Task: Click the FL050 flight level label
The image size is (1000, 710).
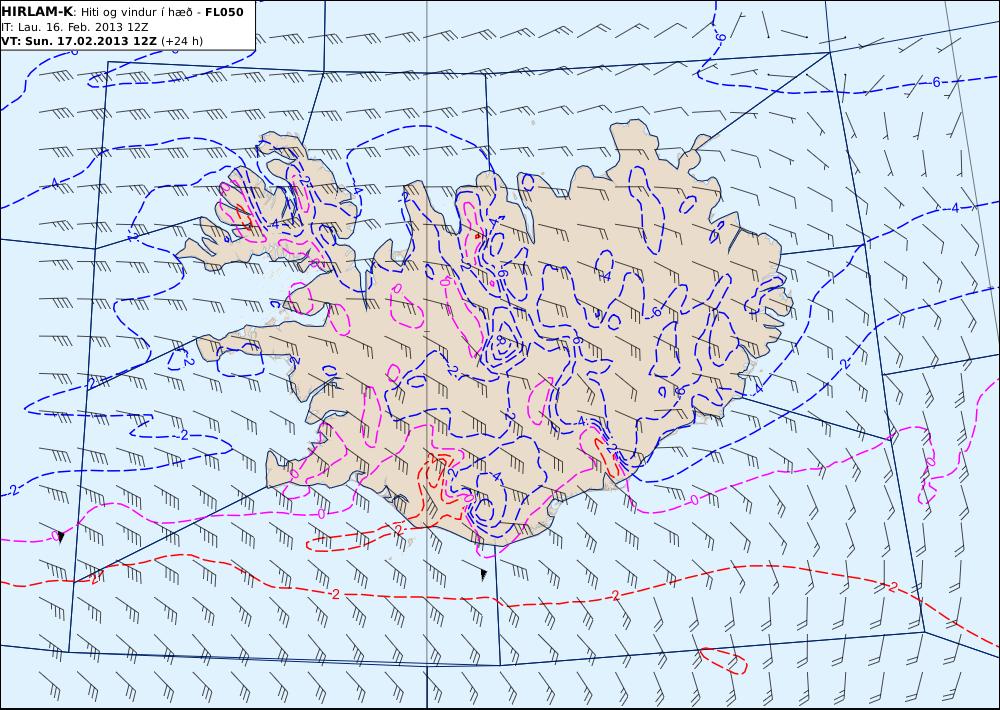Action: [x=224, y=12]
